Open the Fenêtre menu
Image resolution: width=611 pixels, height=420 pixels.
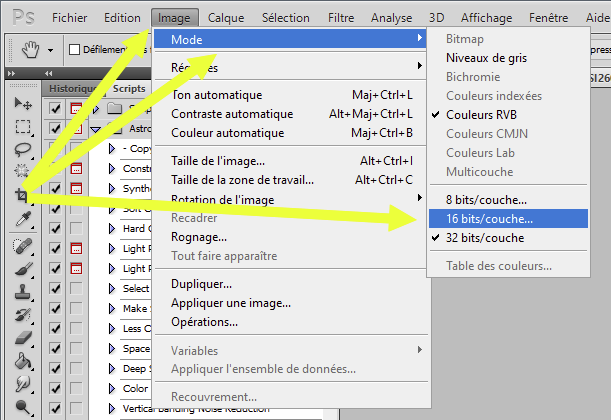(x=548, y=18)
